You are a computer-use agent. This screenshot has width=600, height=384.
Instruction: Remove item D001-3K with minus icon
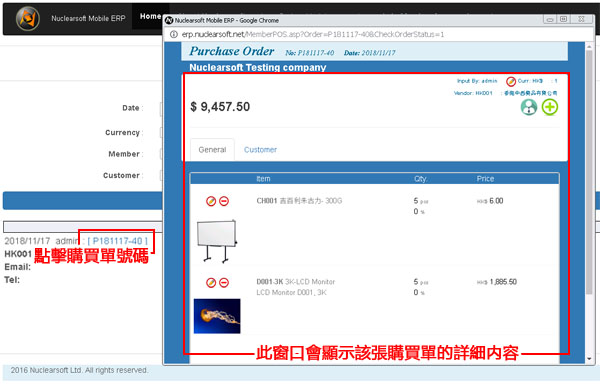224,283
